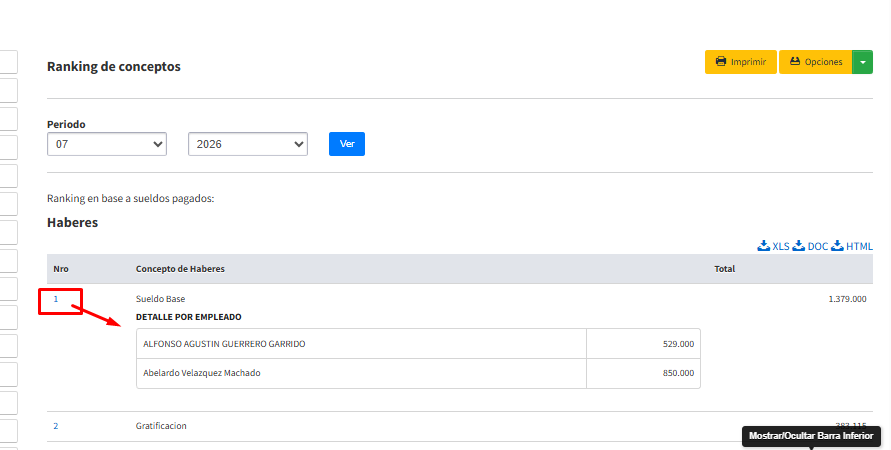The height and width of the screenshot is (450, 891).
Task: Click the download icon beside DOC
Action: point(799,245)
